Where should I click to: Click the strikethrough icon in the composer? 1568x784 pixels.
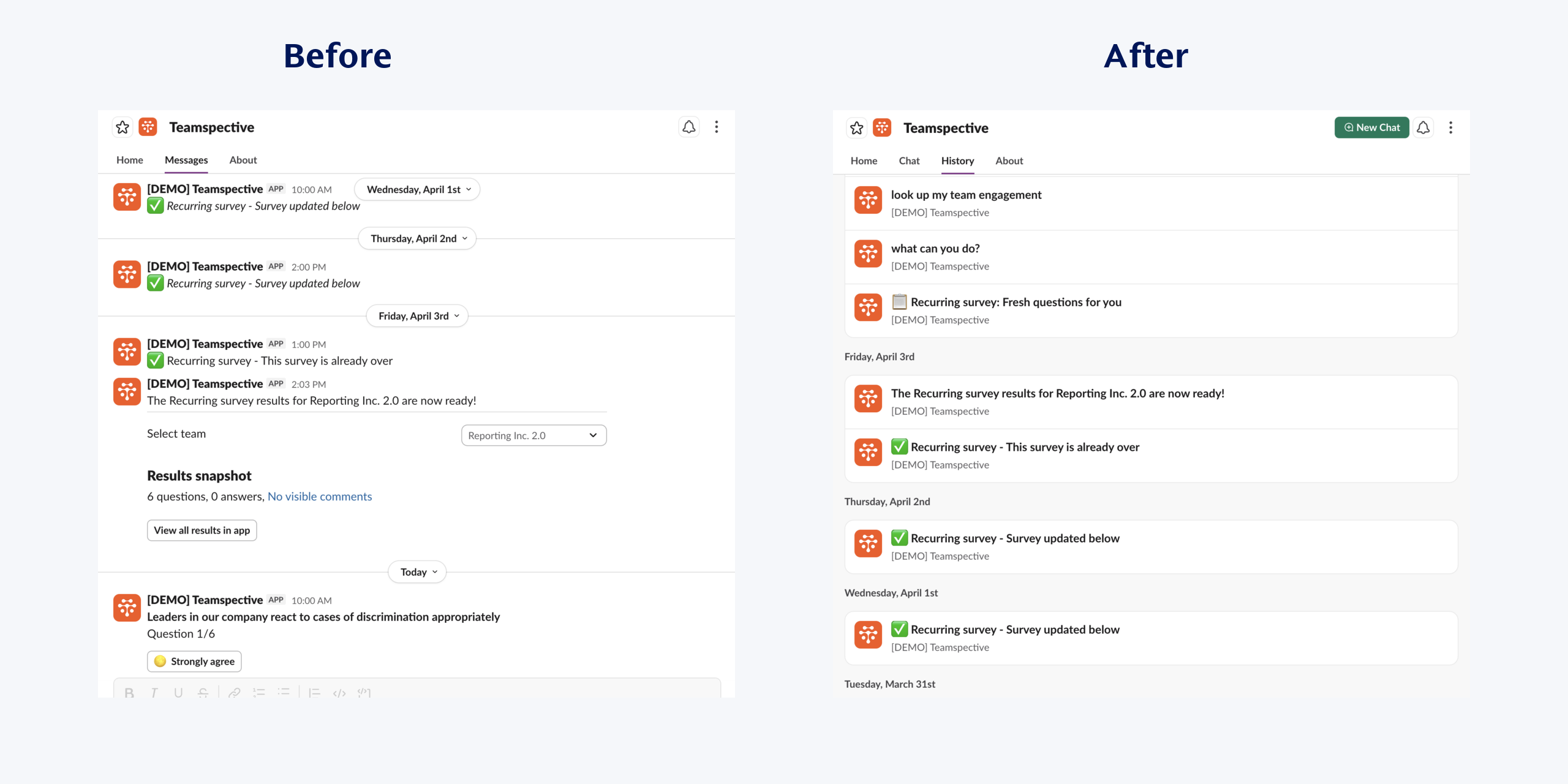tap(202, 692)
